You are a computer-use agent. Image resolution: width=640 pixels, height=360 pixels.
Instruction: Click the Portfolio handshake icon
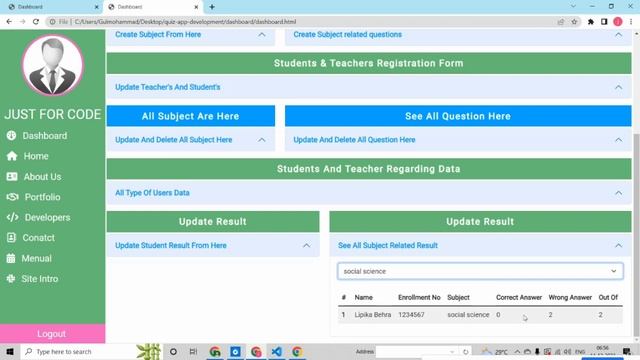click(x=12, y=197)
